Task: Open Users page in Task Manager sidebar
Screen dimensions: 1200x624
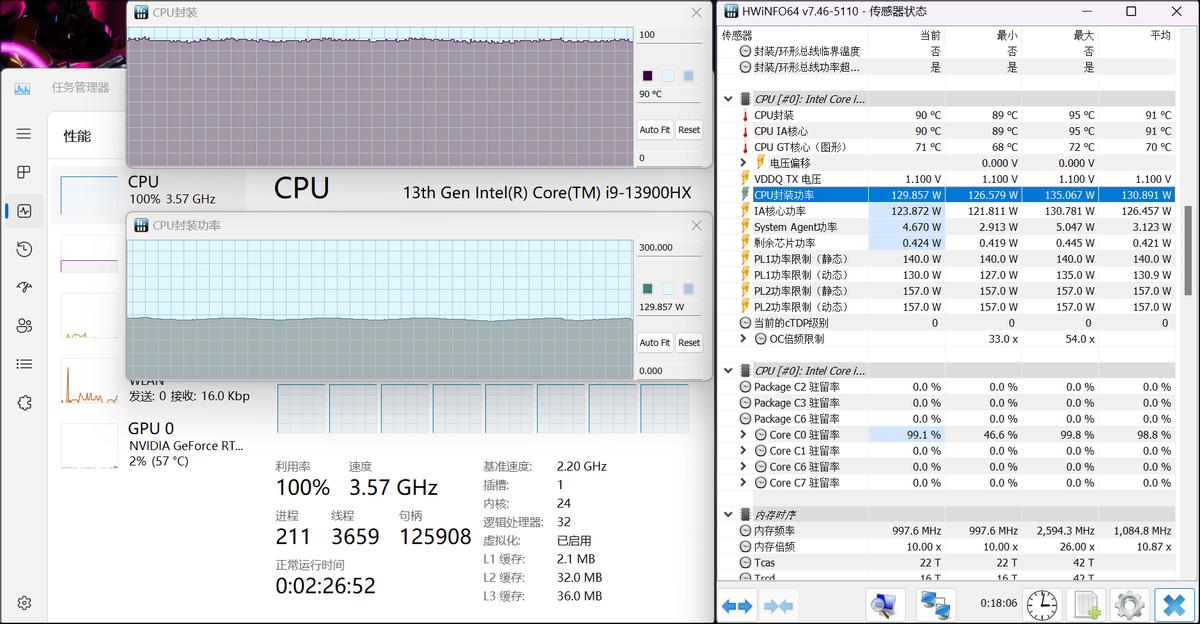Action: (24, 325)
